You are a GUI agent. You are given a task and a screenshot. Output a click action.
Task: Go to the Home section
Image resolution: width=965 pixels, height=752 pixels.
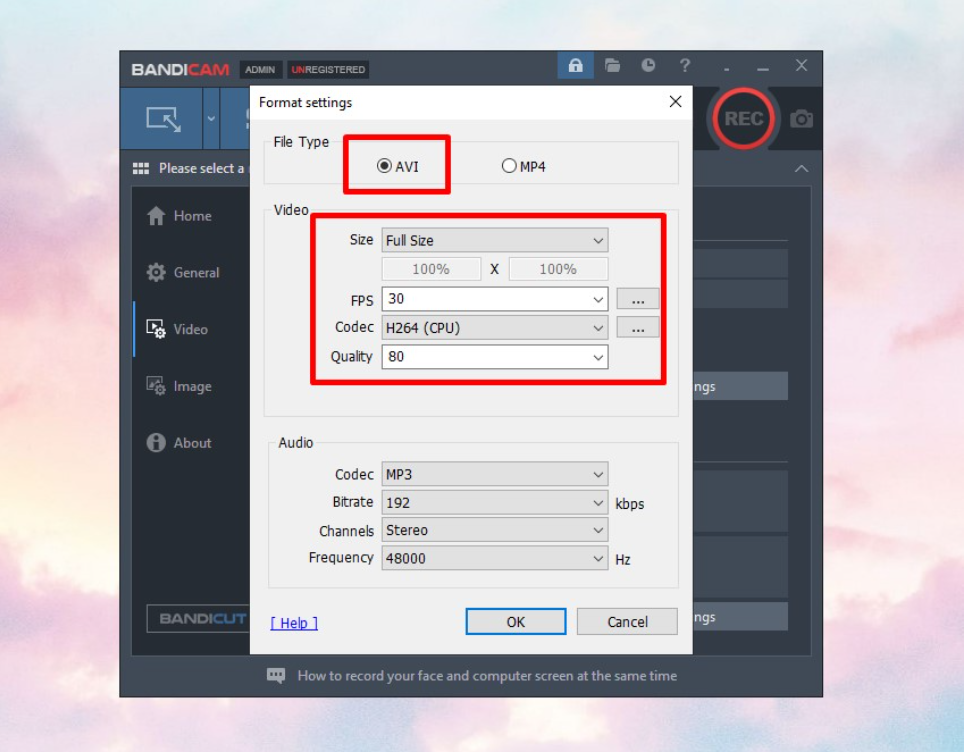180,216
